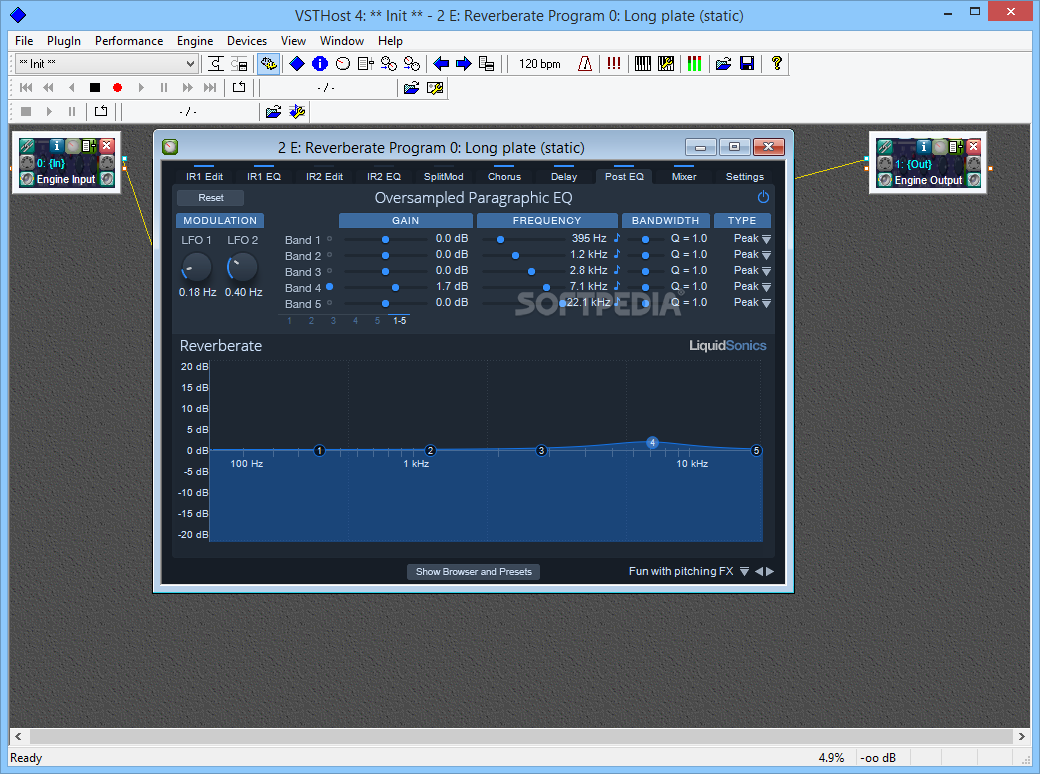1040x774 pixels.
Task: Click the horizontal scrollbar right arrow
Action: [x=1021, y=736]
